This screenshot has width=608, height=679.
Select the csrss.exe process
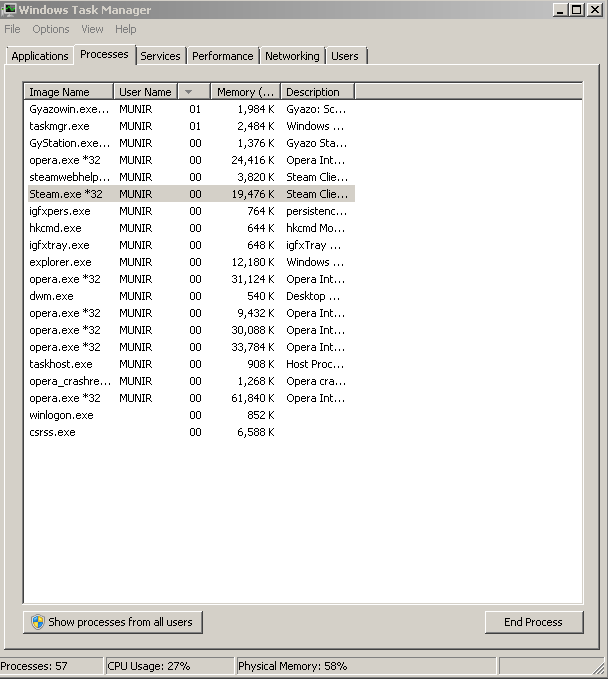[x=191, y=432]
